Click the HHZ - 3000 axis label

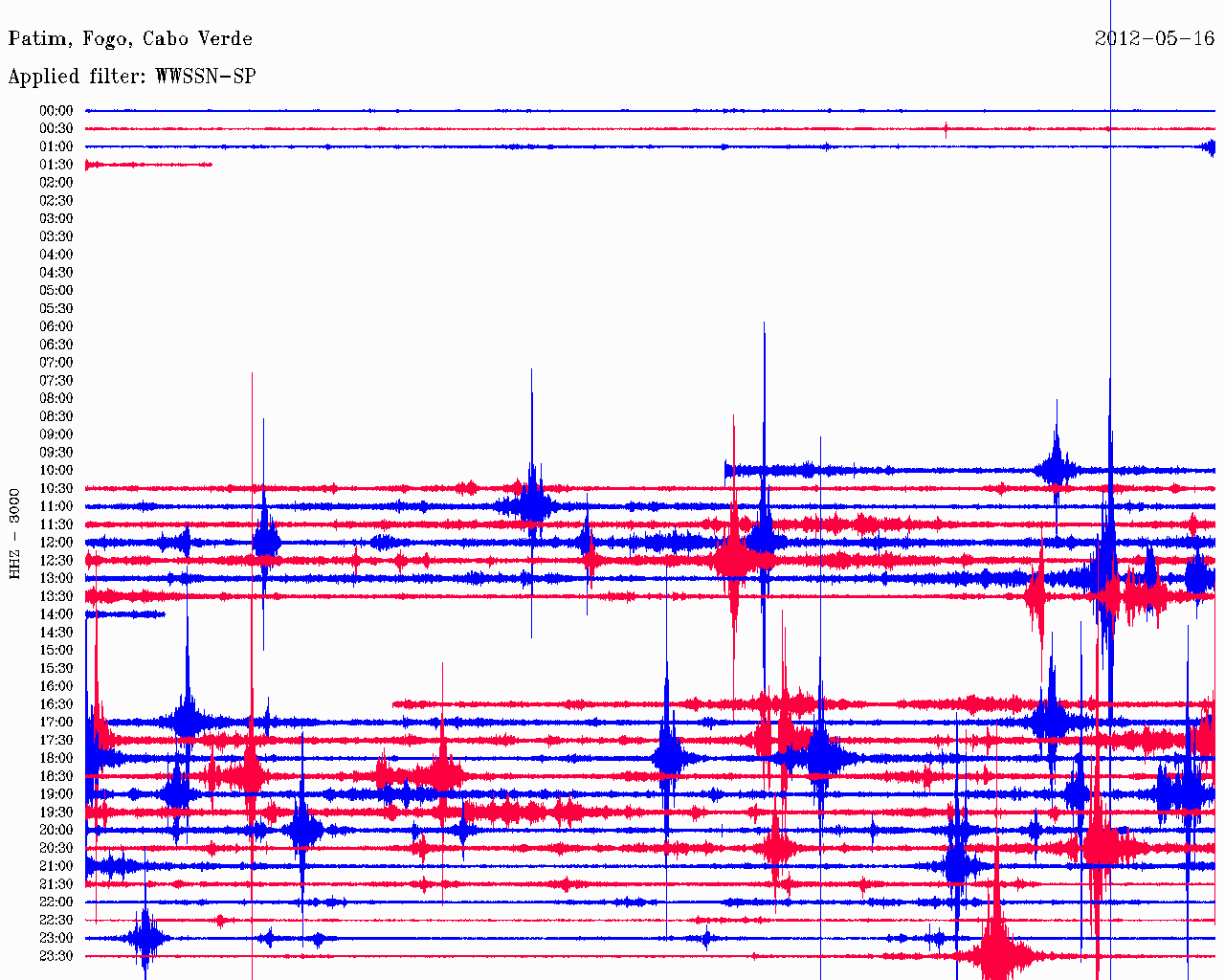(14, 533)
